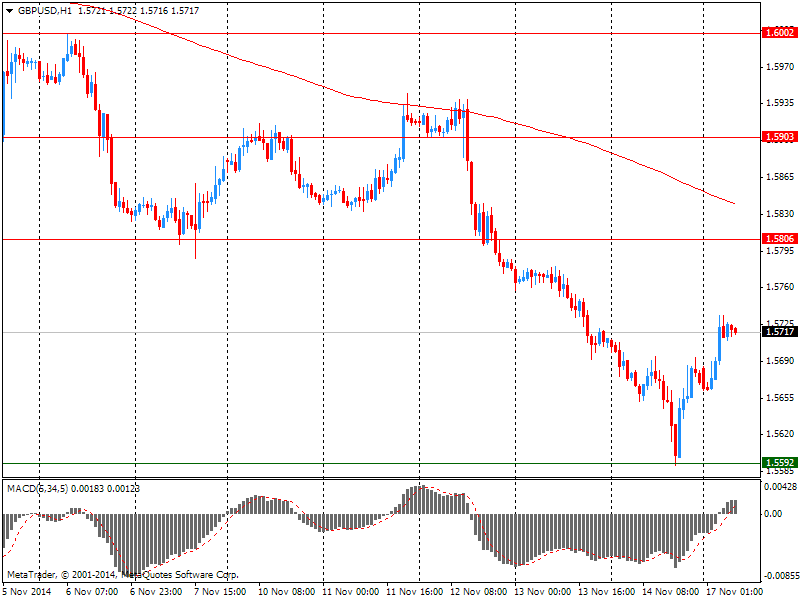Viewport: 800px width, 600px height.
Task: Click the 17 Nov 01:00 time label
Action: tap(735, 592)
